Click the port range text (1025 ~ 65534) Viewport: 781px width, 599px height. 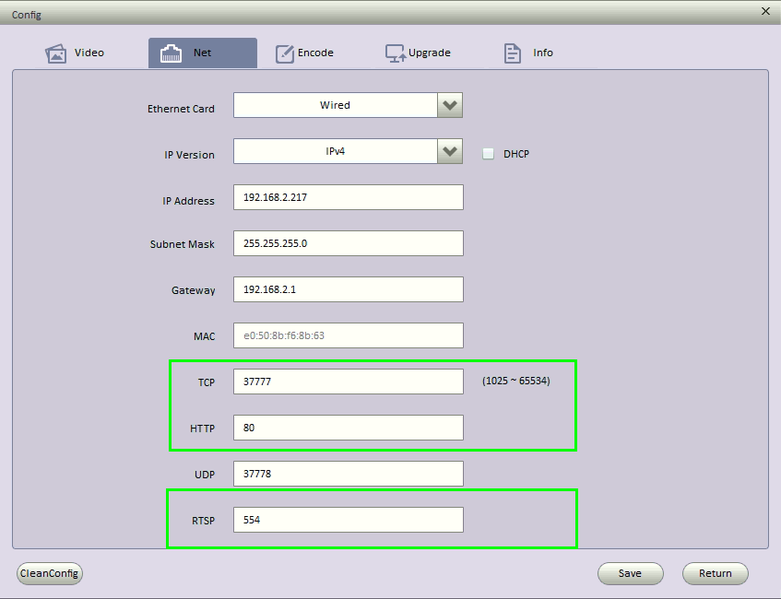click(516, 381)
